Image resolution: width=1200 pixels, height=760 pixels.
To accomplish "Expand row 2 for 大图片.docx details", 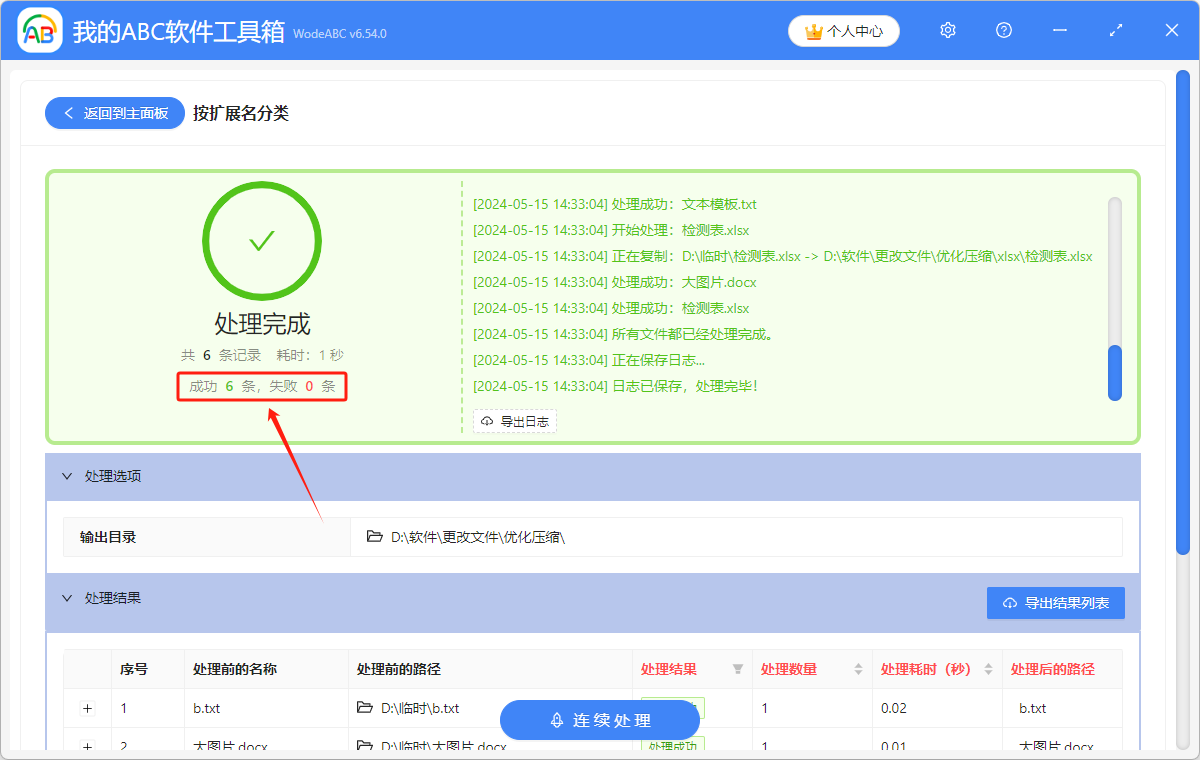I will tap(87, 747).
